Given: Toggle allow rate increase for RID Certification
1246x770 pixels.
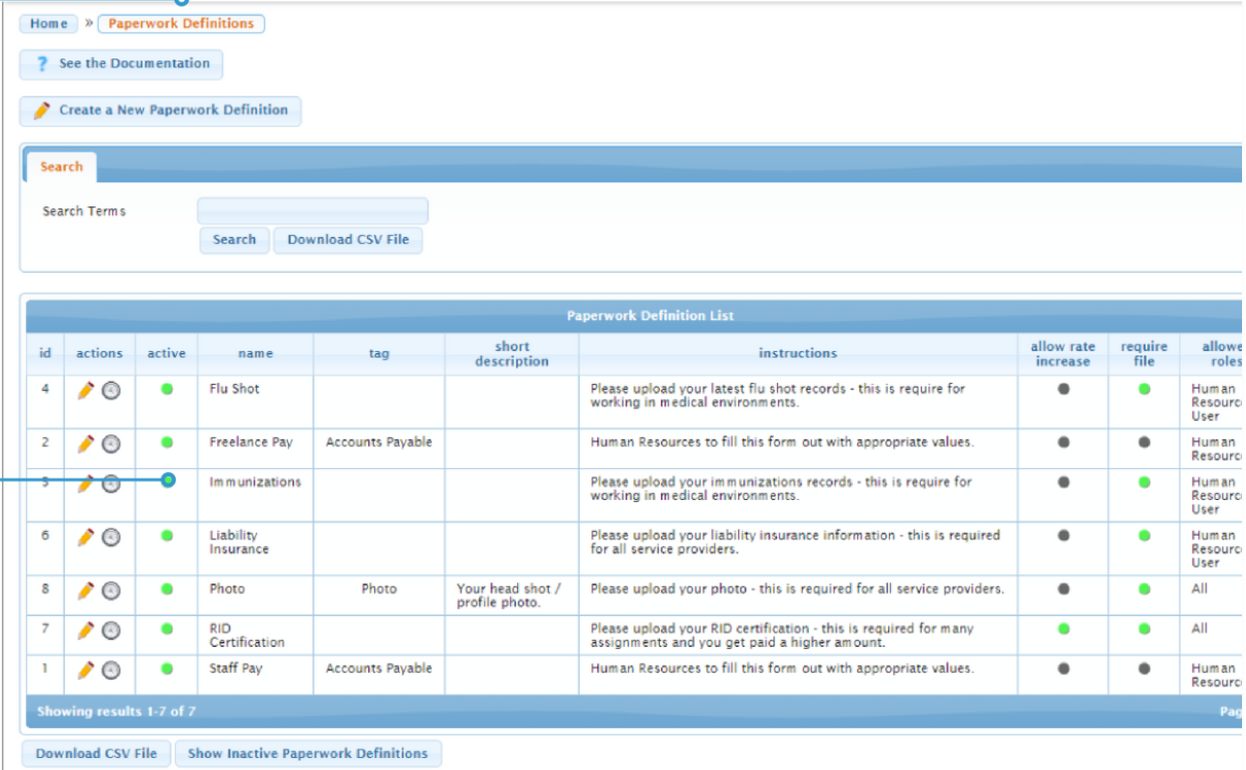Looking at the screenshot, I should point(1063,629).
